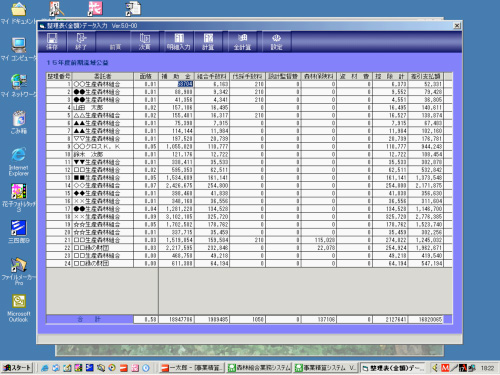Open the pink 花 shortcut on desktop
500x375 pixels.
[95, 9]
